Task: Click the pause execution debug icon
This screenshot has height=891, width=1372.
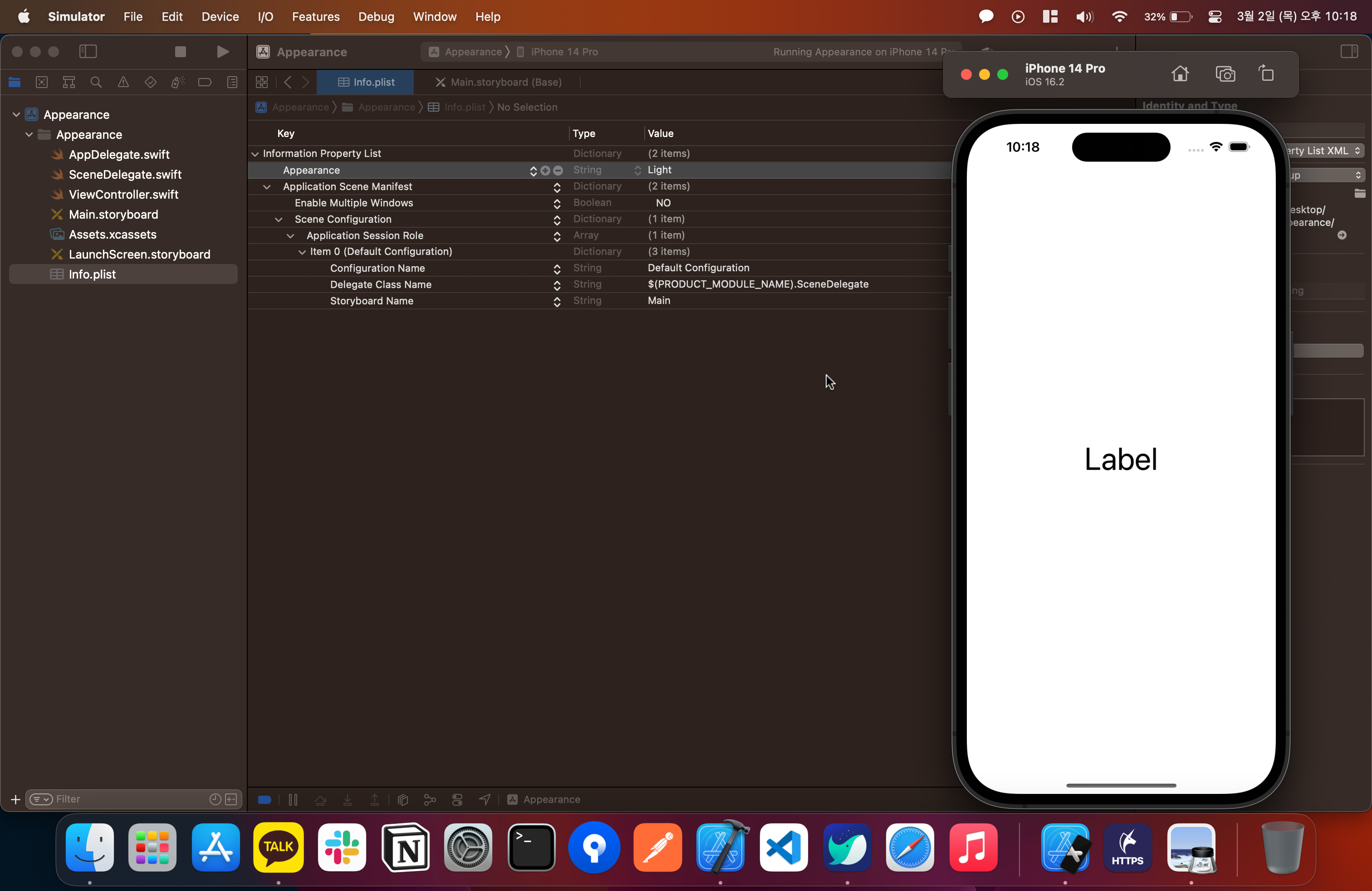Action: point(293,799)
